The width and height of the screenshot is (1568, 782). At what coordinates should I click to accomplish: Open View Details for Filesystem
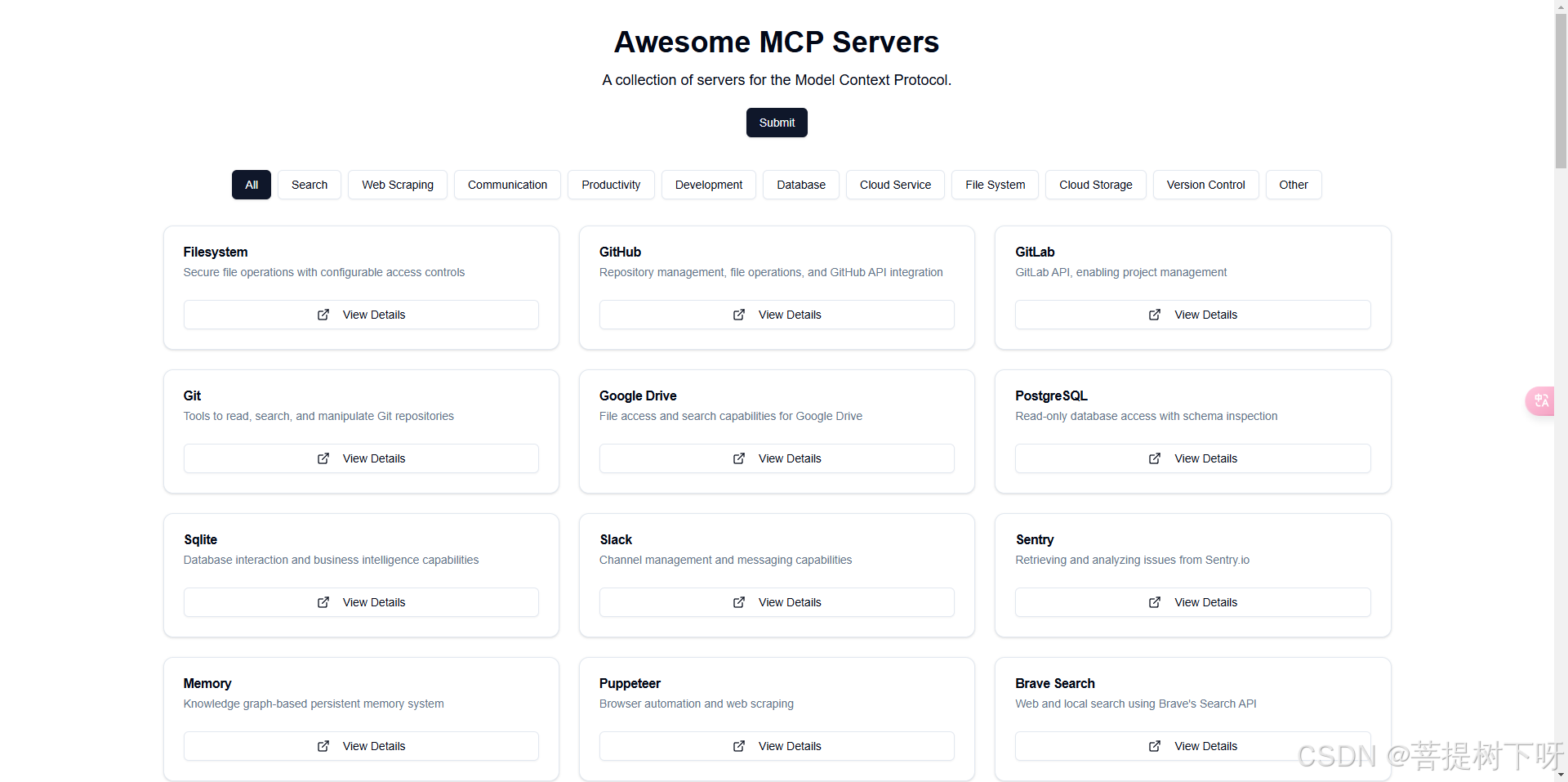(361, 315)
